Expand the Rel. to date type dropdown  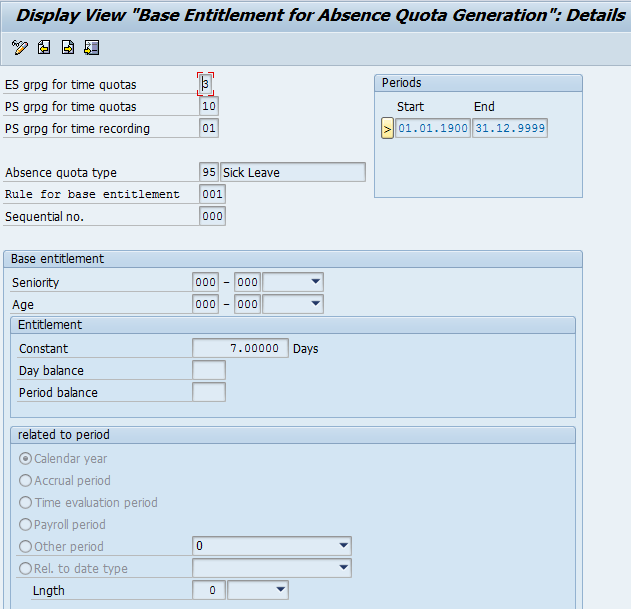tap(343, 569)
